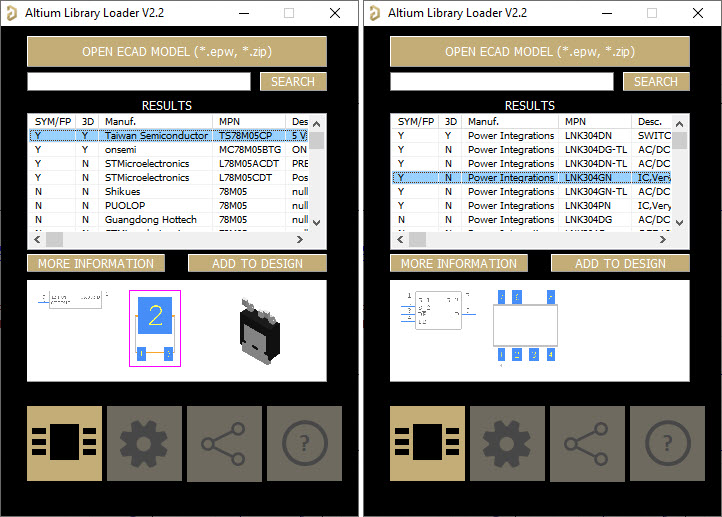Image resolution: width=722 pixels, height=517 pixels.
Task: Open the share tab icon in right window
Action: [587, 443]
